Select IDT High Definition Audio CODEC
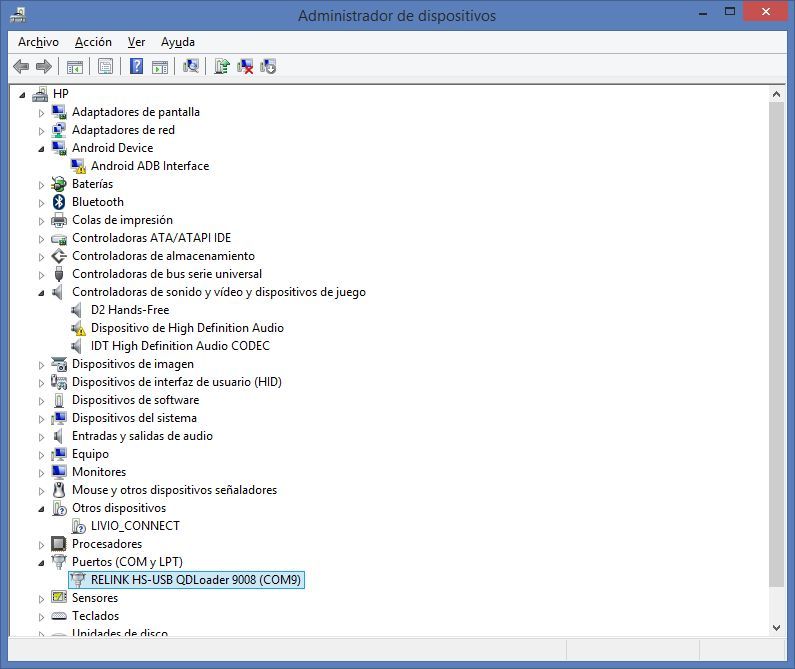This screenshot has width=795, height=669. (x=180, y=346)
